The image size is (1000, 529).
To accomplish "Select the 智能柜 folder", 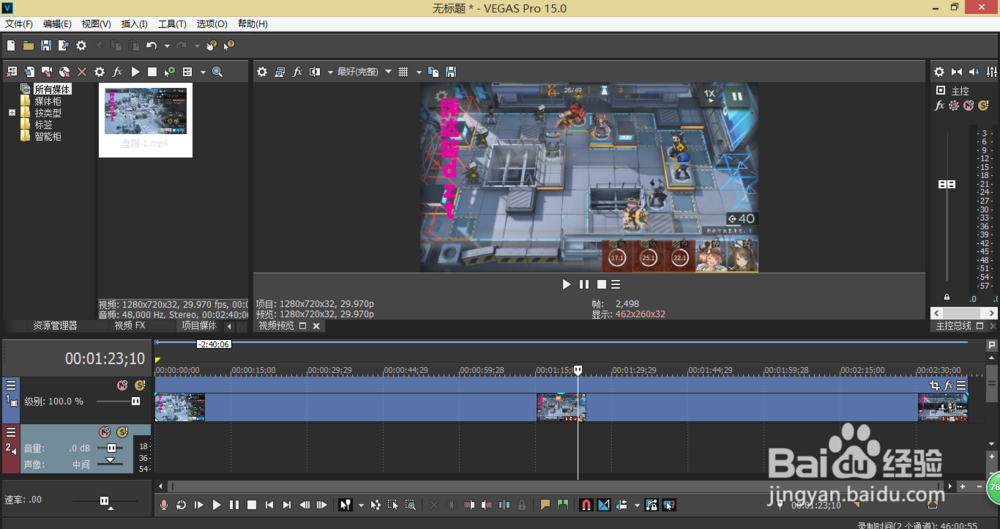I will click(48, 136).
